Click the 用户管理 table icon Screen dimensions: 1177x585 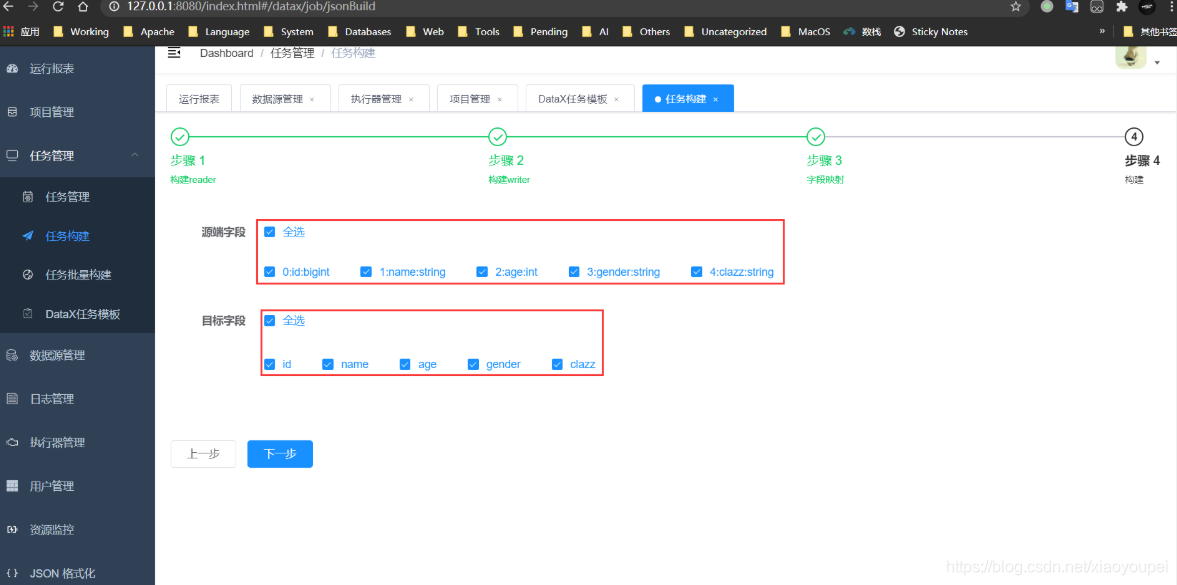pos(12,486)
